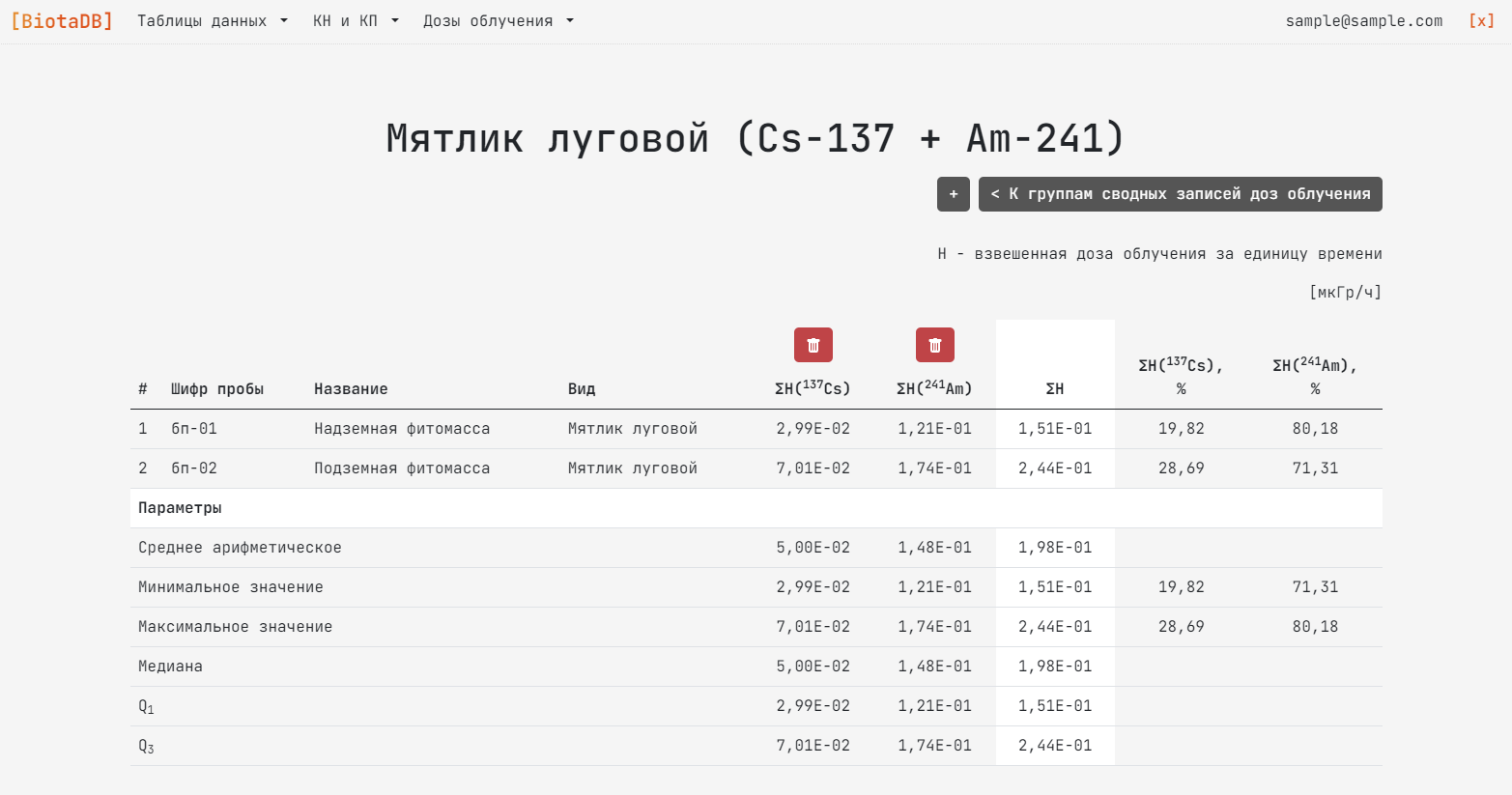Delete the ΣH(137Cs) column via trash icon

(813, 345)
